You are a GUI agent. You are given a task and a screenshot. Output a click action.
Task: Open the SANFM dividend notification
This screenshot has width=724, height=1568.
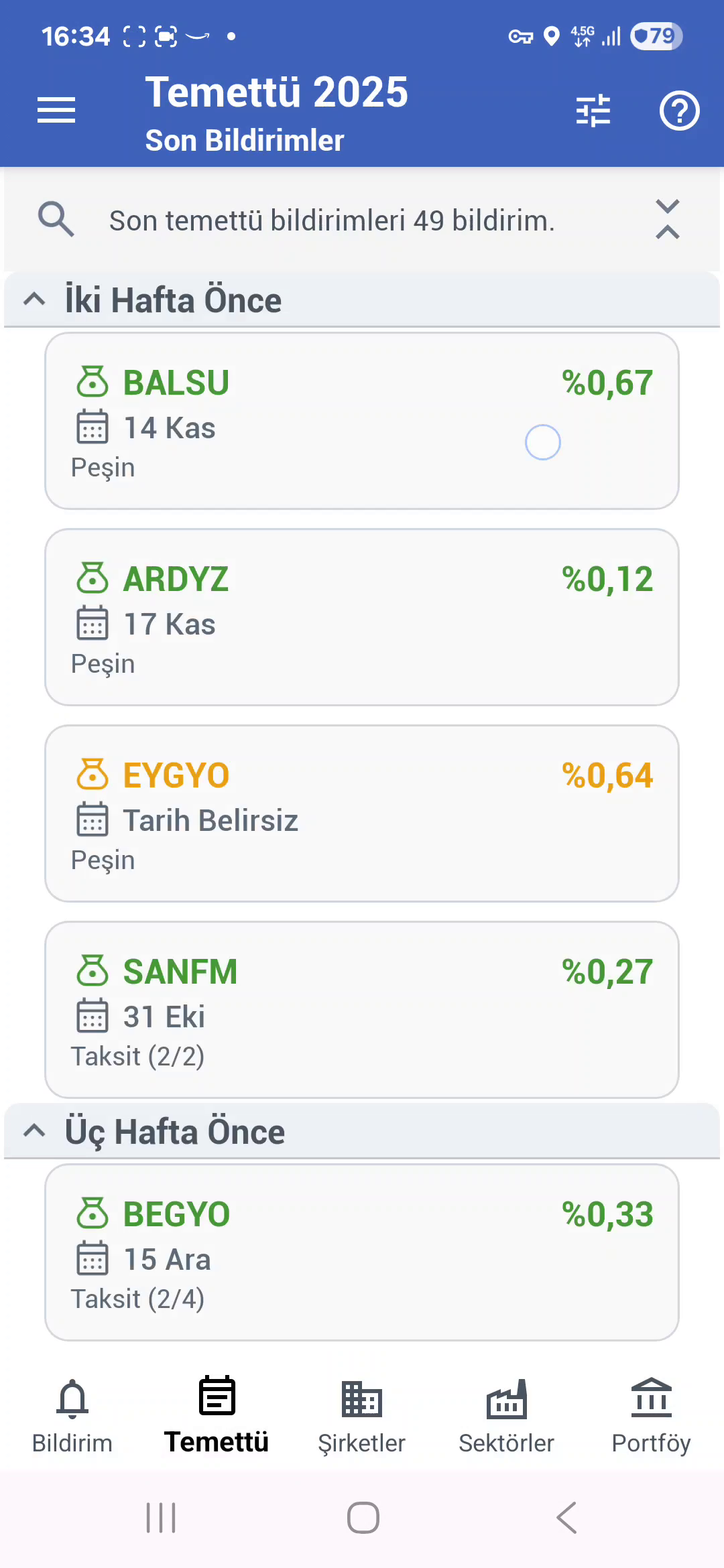(362, 1010)
